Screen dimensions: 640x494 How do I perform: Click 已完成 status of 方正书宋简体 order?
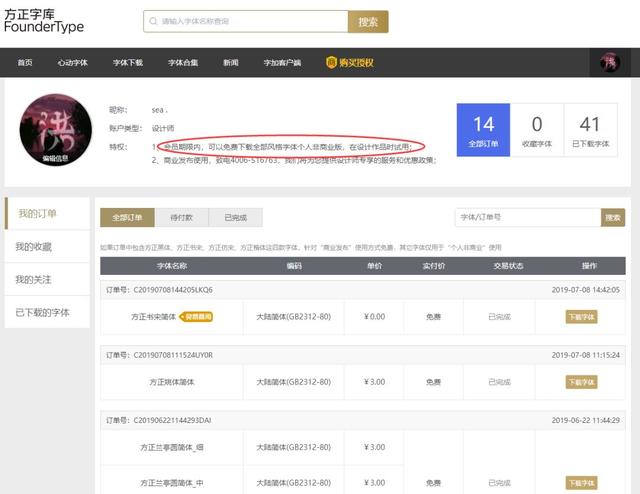pos(500,317)
